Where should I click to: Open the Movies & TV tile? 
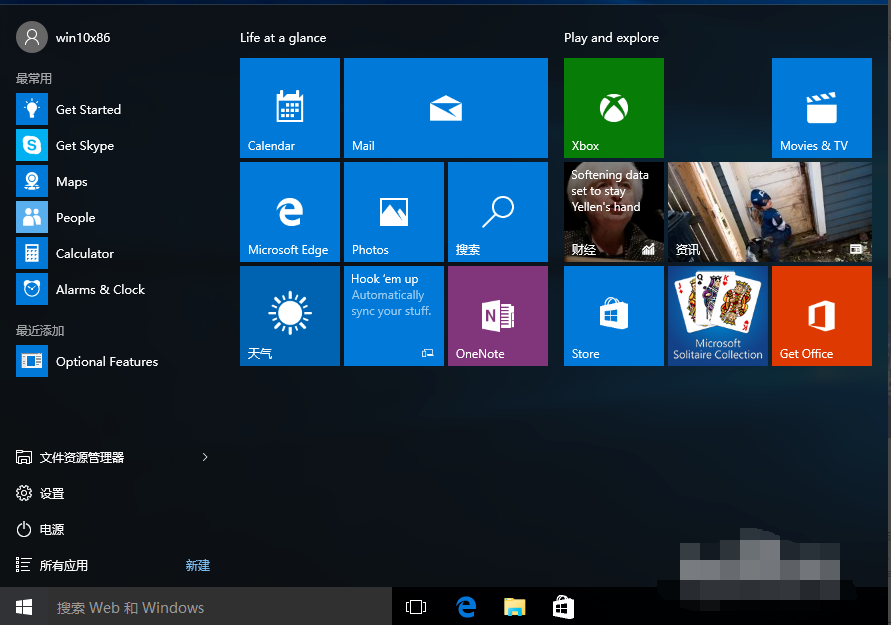coord(821,108)
